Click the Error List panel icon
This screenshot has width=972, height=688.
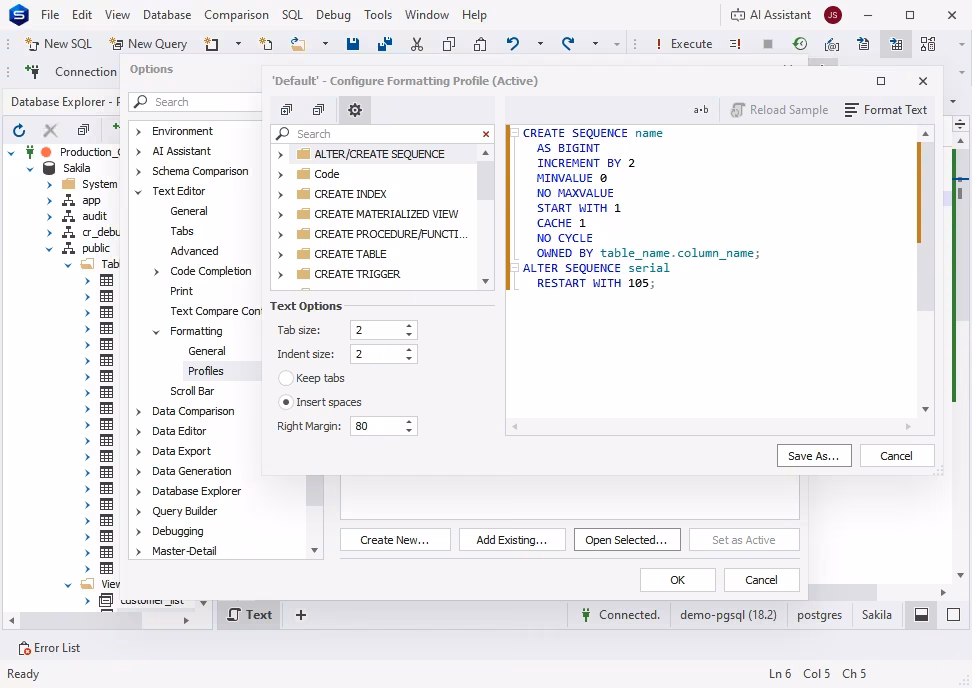click(25, 648)
